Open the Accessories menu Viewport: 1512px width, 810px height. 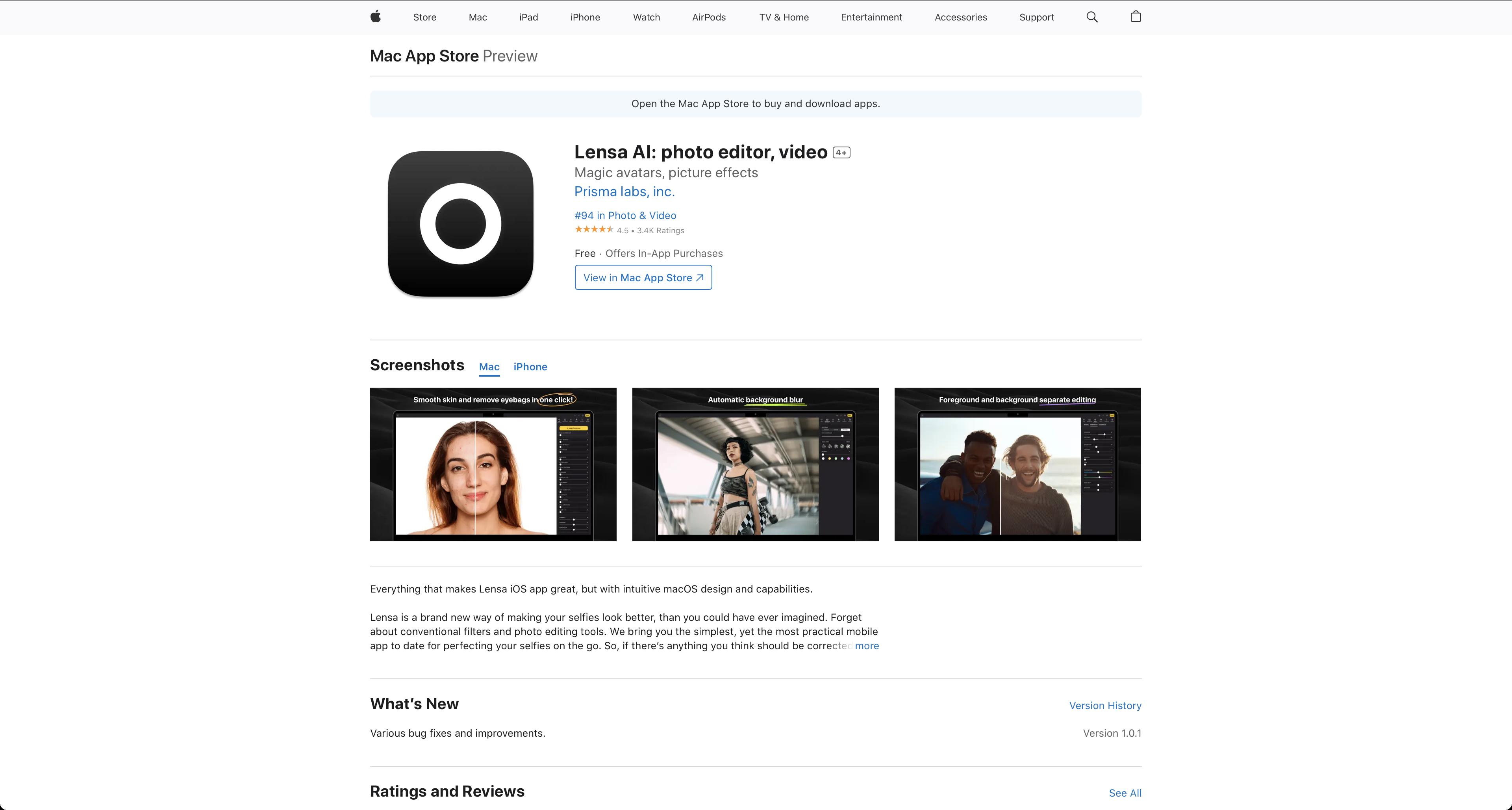coord(960,17)
